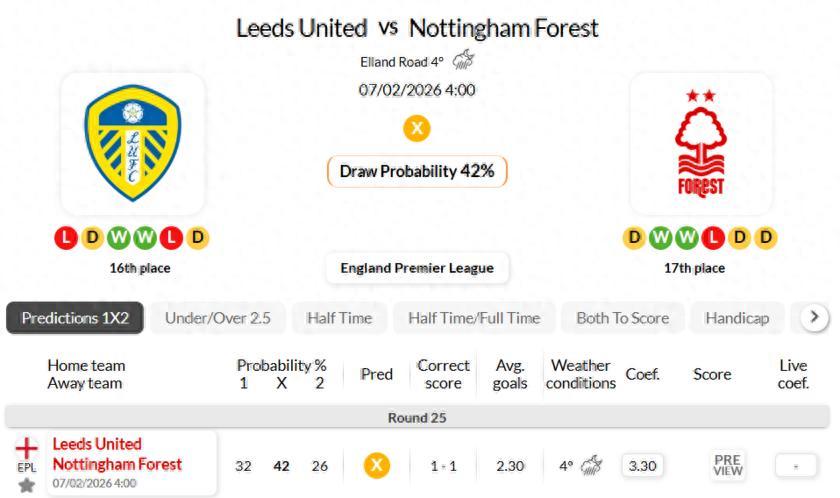This screenshot has height=498, width=840.
Task: Click the England flag EPL icon
Action: 26,449
